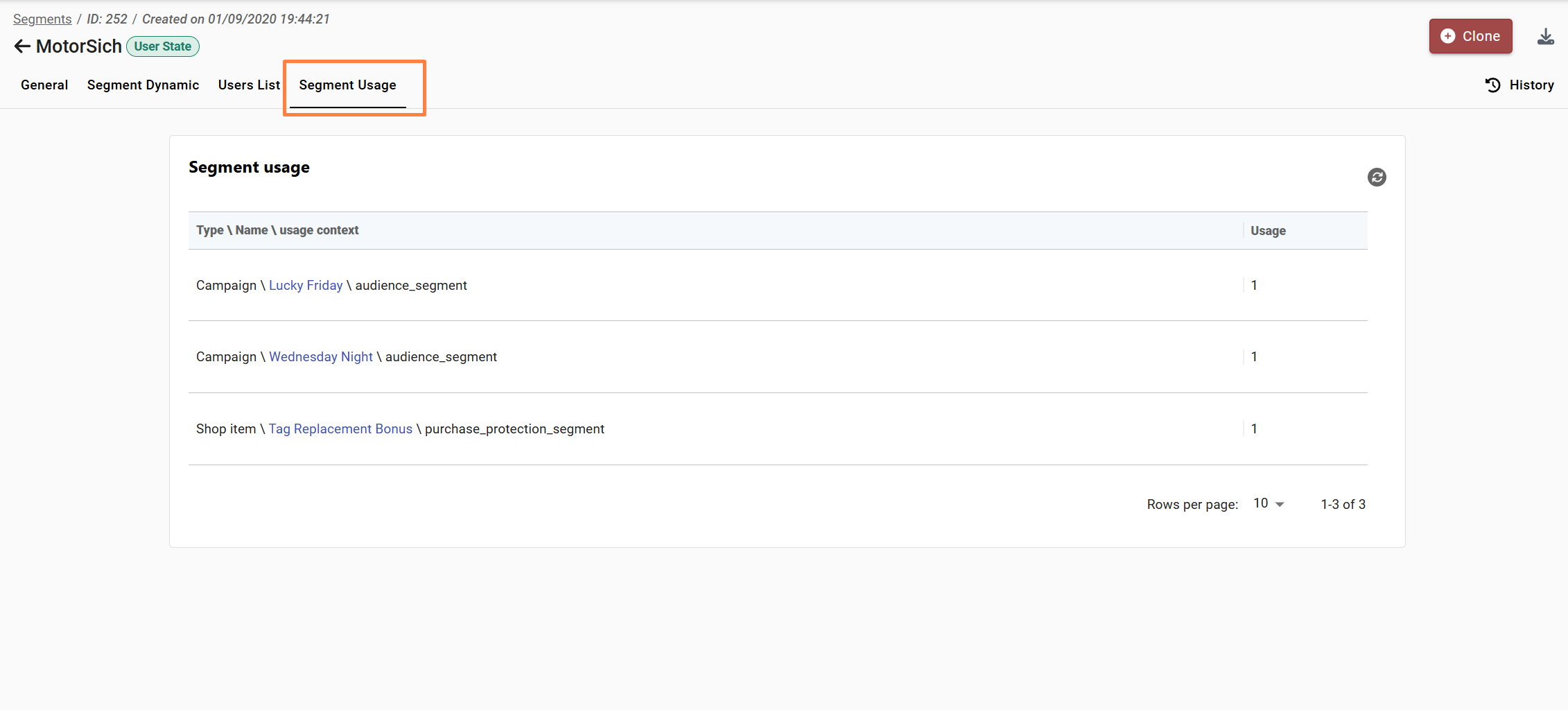Refresh the segment usage table
The height and width of the screenshot is (710, 1568).
(1377, 177)
